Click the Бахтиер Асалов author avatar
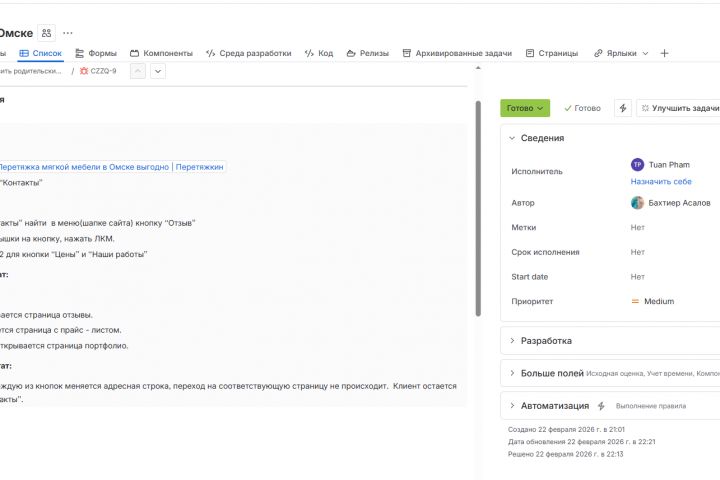This screenshot has height=480, width=720. [x=637, y=203]
